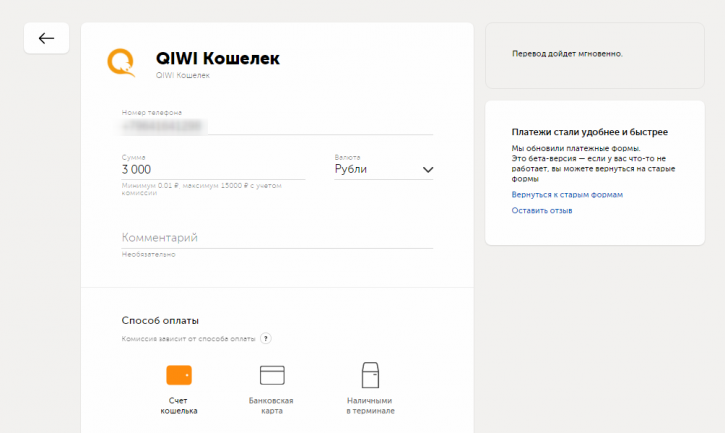Expand the currency chevron arrow

[x=428, y=170]
